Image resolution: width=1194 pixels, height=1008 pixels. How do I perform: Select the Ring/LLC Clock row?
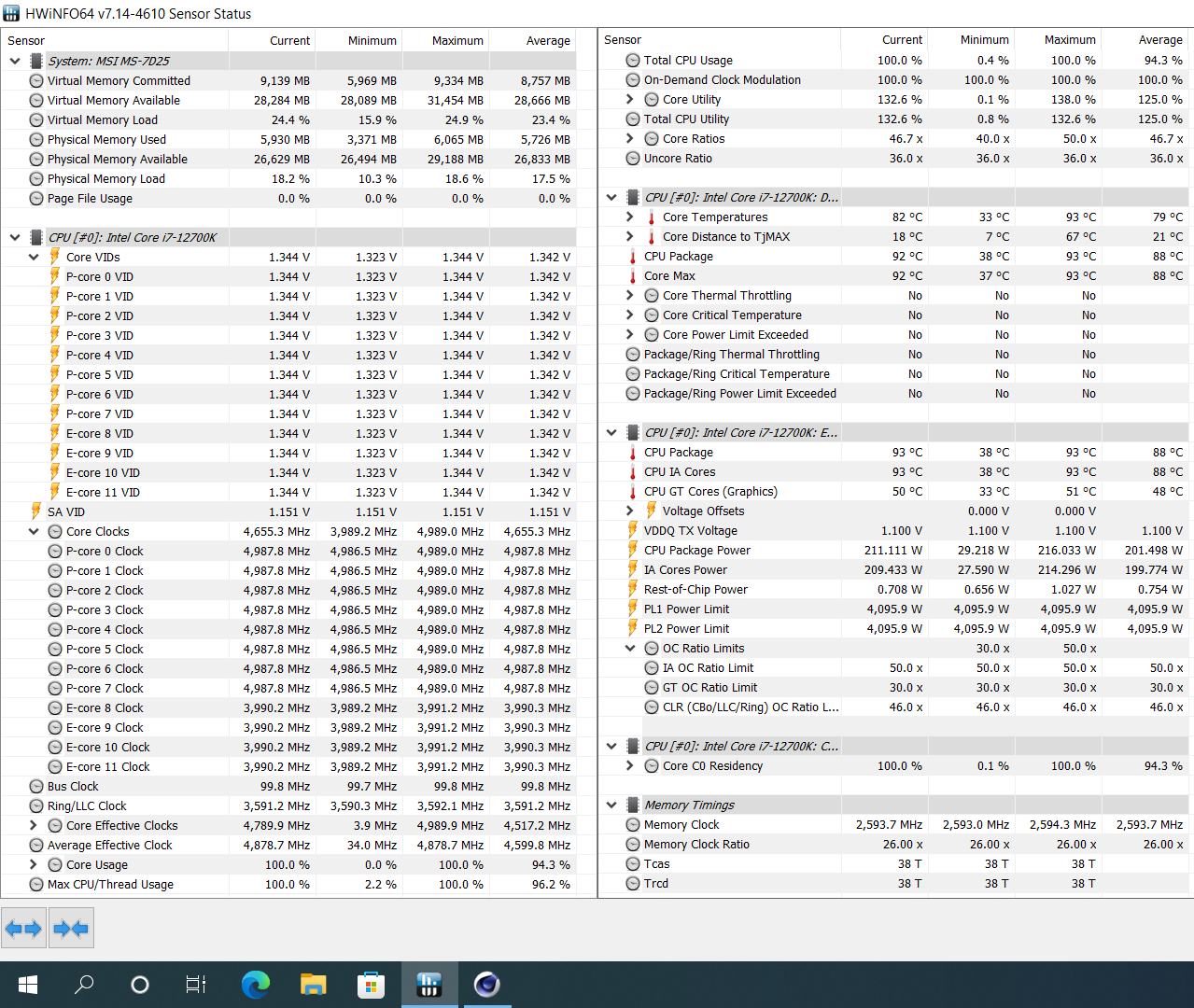(x=288, y=805)
